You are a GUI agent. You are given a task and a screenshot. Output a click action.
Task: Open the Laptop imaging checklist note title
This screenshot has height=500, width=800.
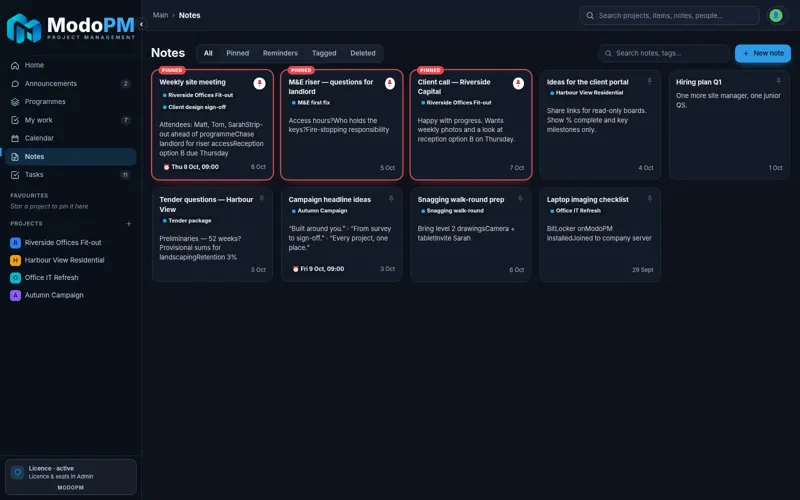(x=587, y=199)
